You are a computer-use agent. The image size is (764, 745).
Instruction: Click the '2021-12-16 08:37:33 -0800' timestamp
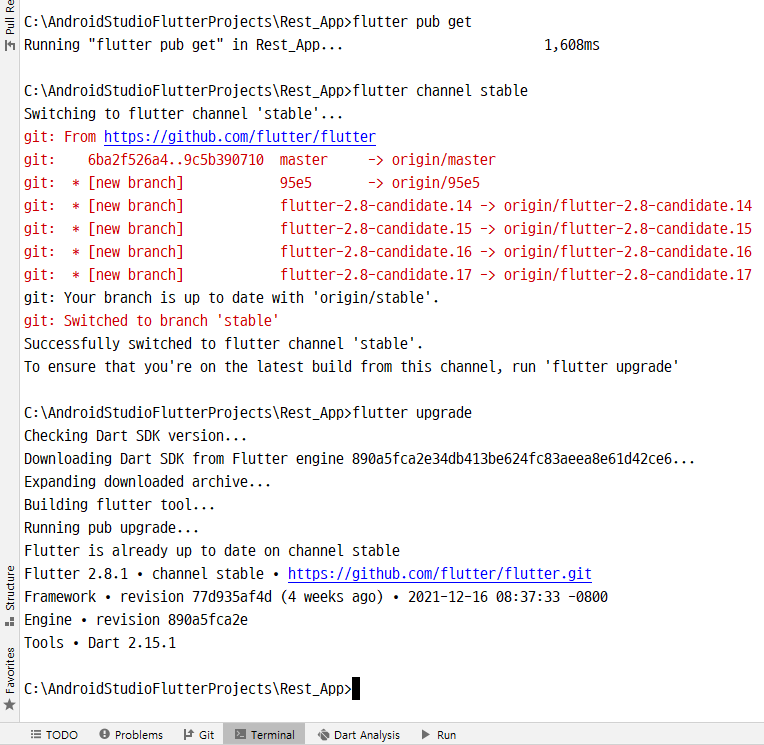(508, 597)
